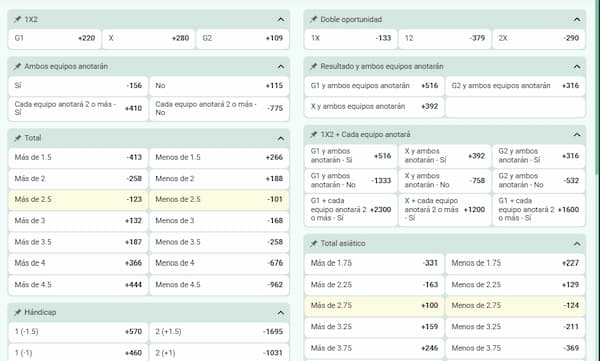Select highlighted Menos de 2.5 -101
600x361 pixels.
219,199
